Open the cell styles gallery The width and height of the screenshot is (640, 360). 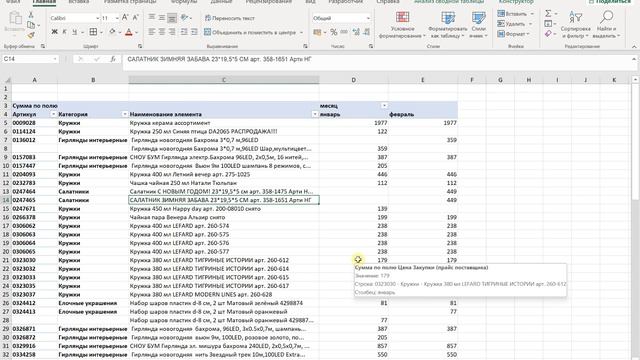[478, 25]
